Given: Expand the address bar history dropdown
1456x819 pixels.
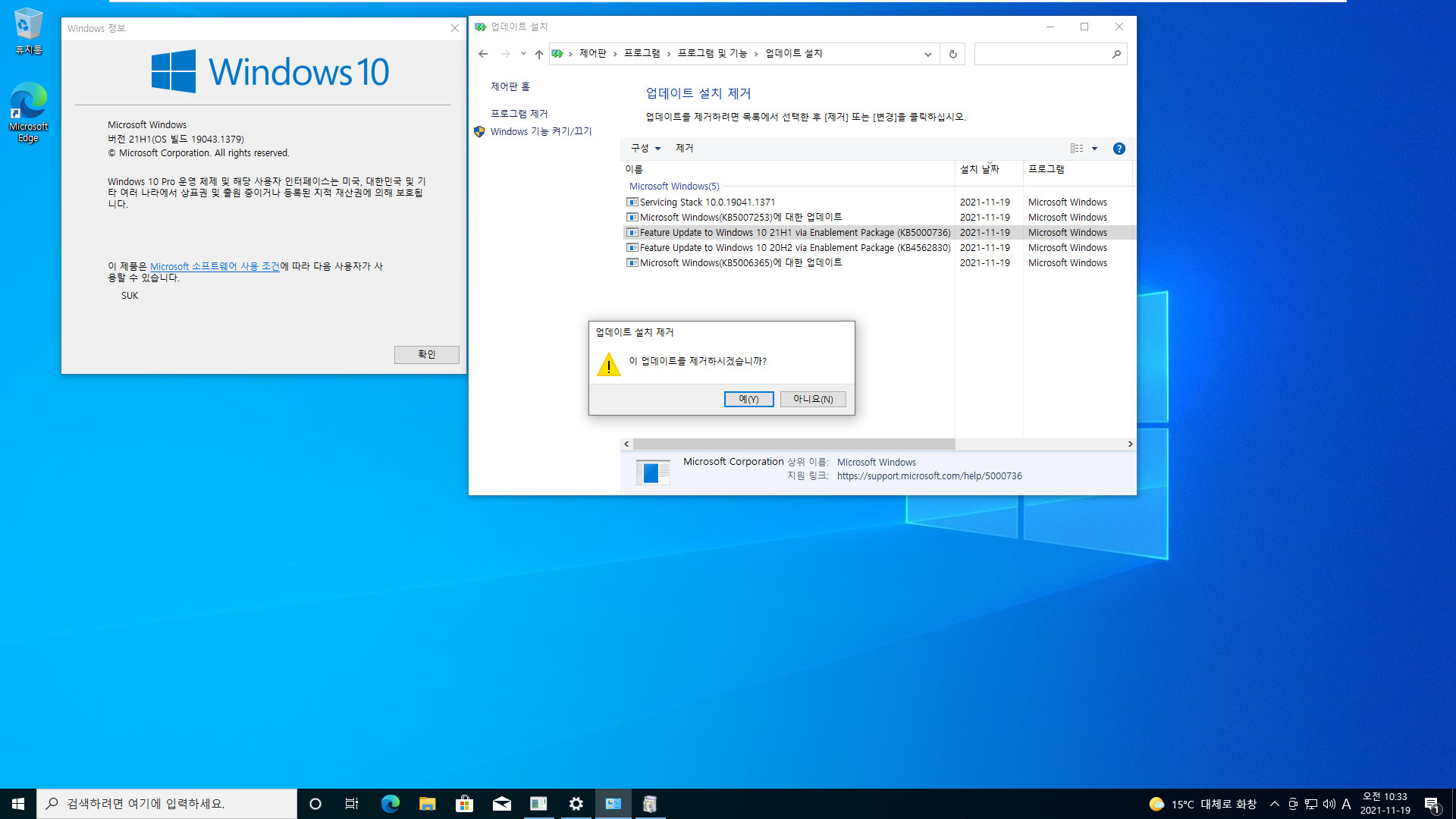Looking at the screenshot, I should (927, 54).
